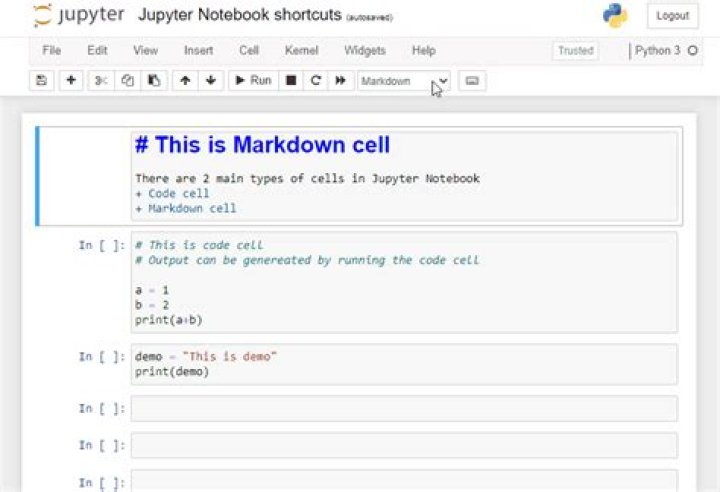Restart the kernel with circular arrow

316,81
